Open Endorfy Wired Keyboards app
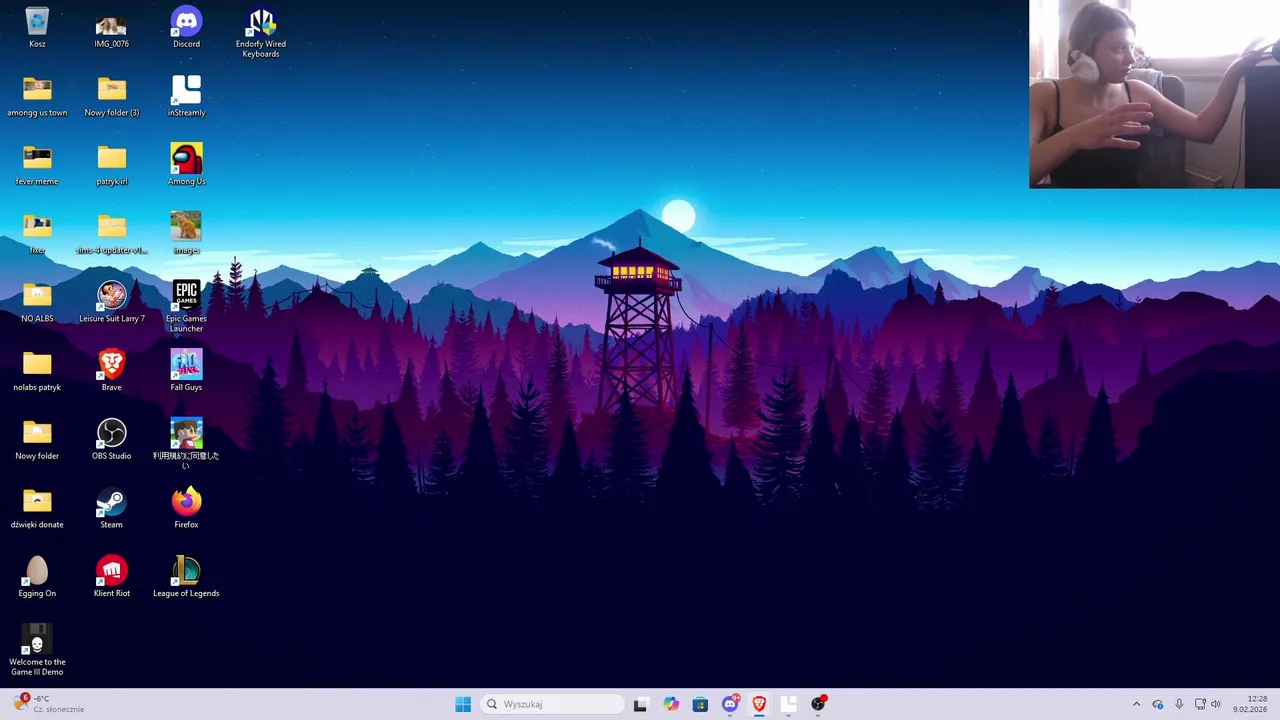This screenshot has width=1280, height=720. click(x=261, y=33)
